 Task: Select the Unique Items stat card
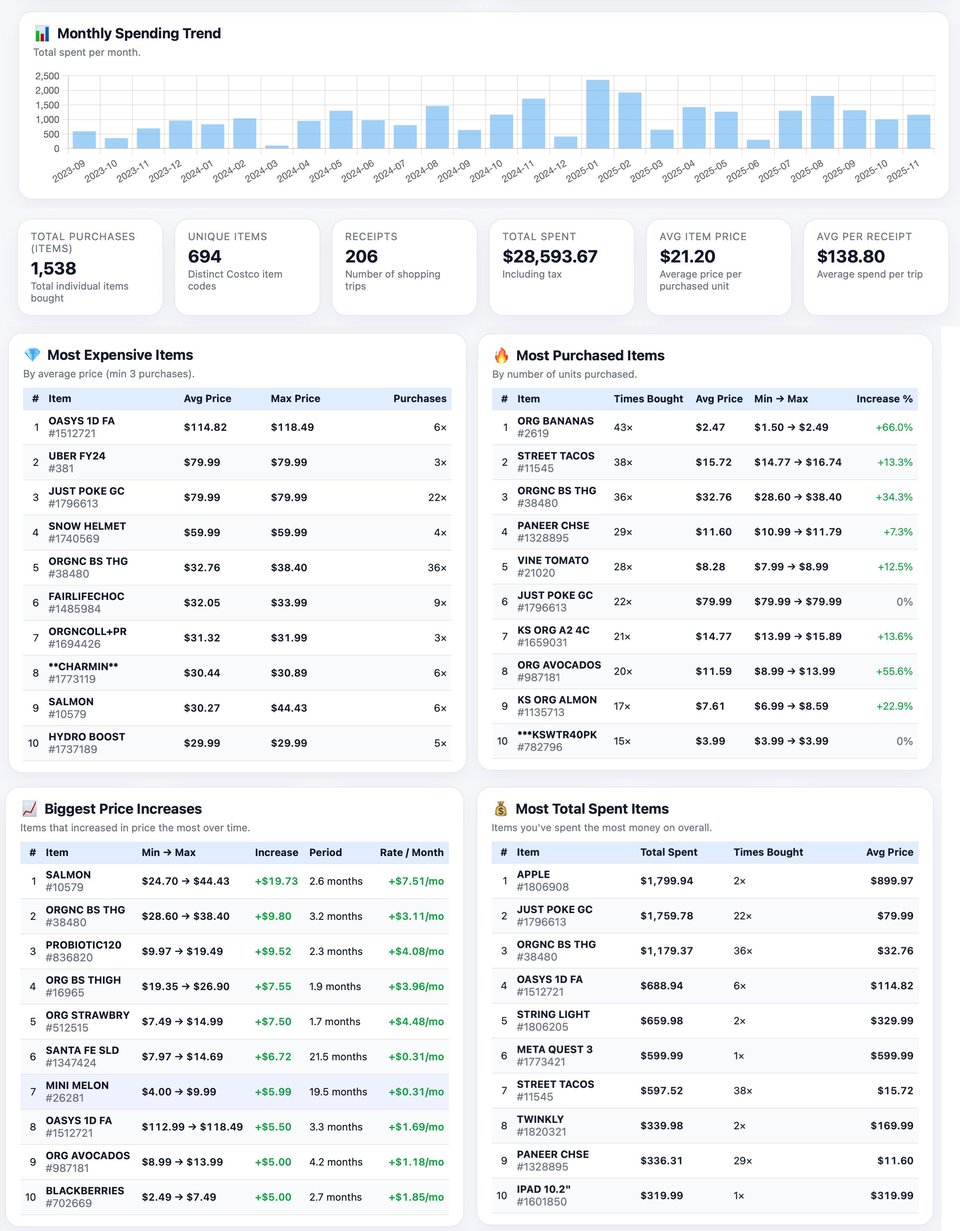tap(247, 266)
